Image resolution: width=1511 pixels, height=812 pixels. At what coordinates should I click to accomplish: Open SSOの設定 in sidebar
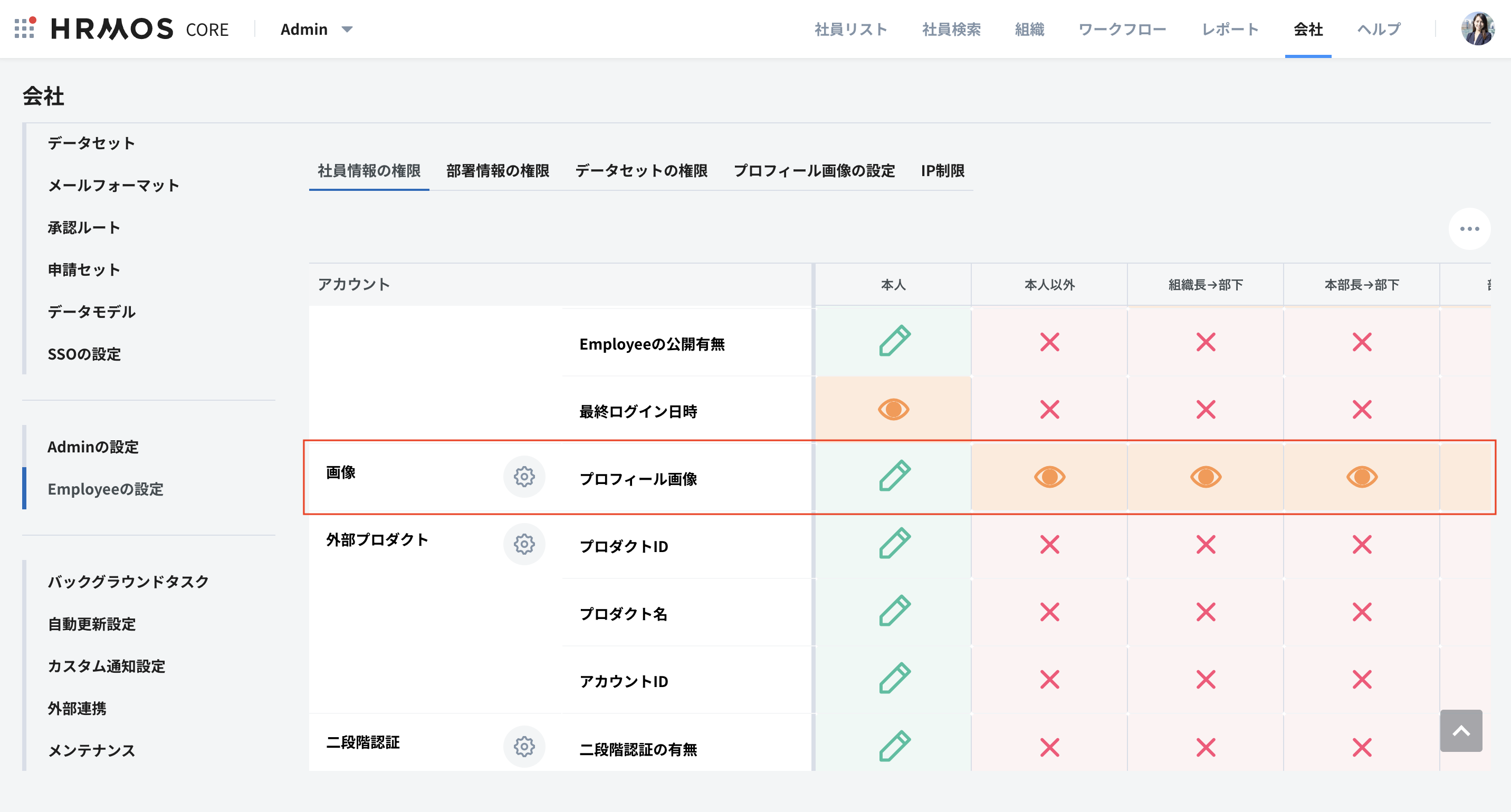point(84,354)
